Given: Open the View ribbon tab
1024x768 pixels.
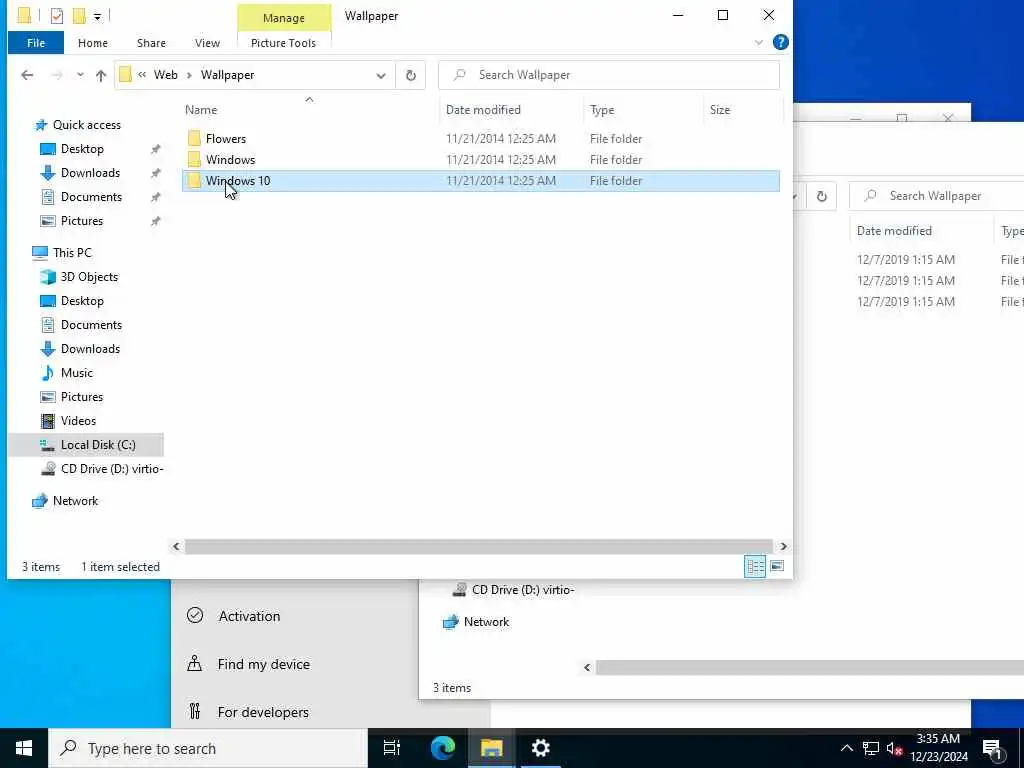Looking at the screenshot, I should (x=207, y=43).
